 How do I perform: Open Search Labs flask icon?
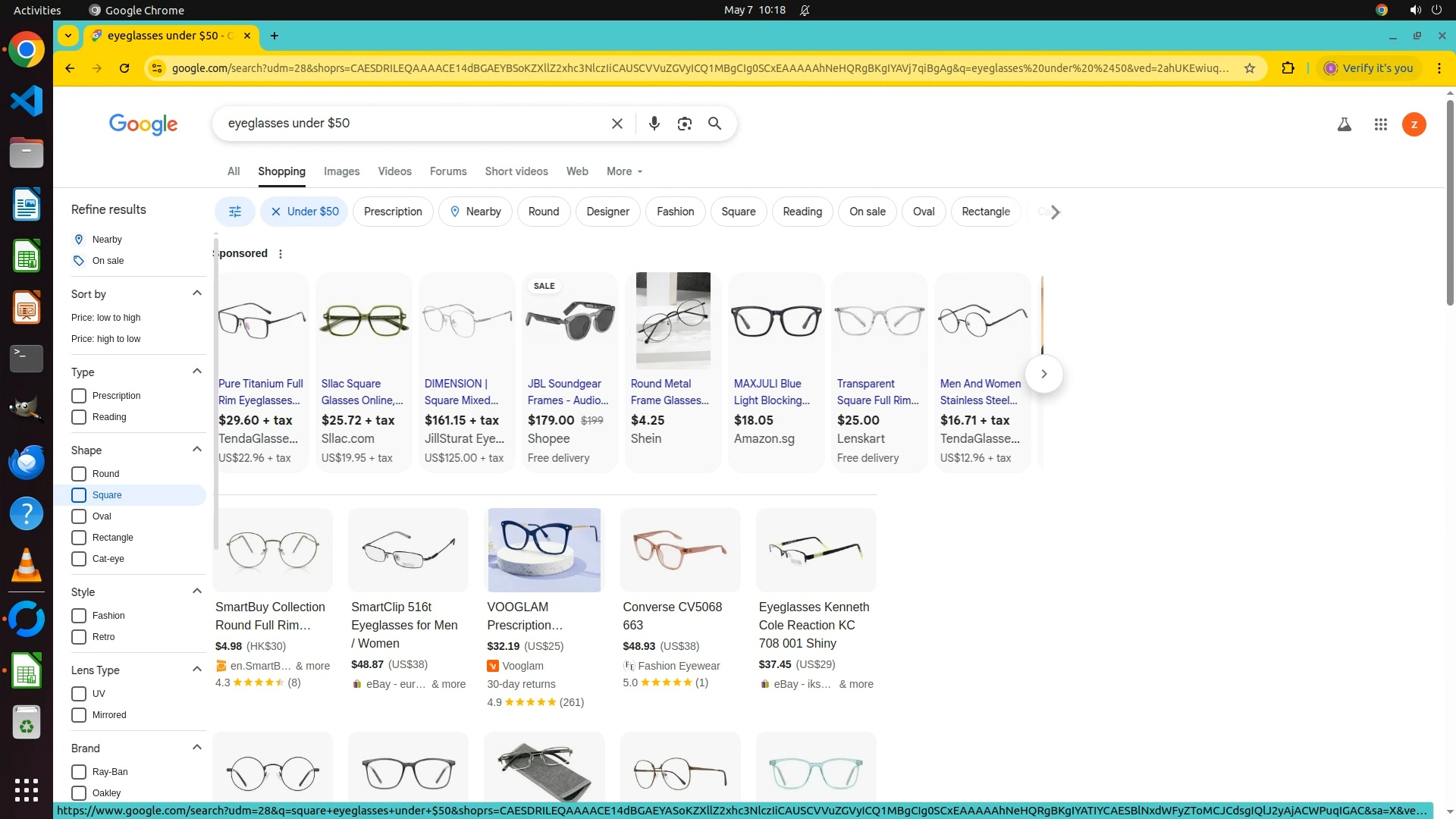[x=1344, y=124]
